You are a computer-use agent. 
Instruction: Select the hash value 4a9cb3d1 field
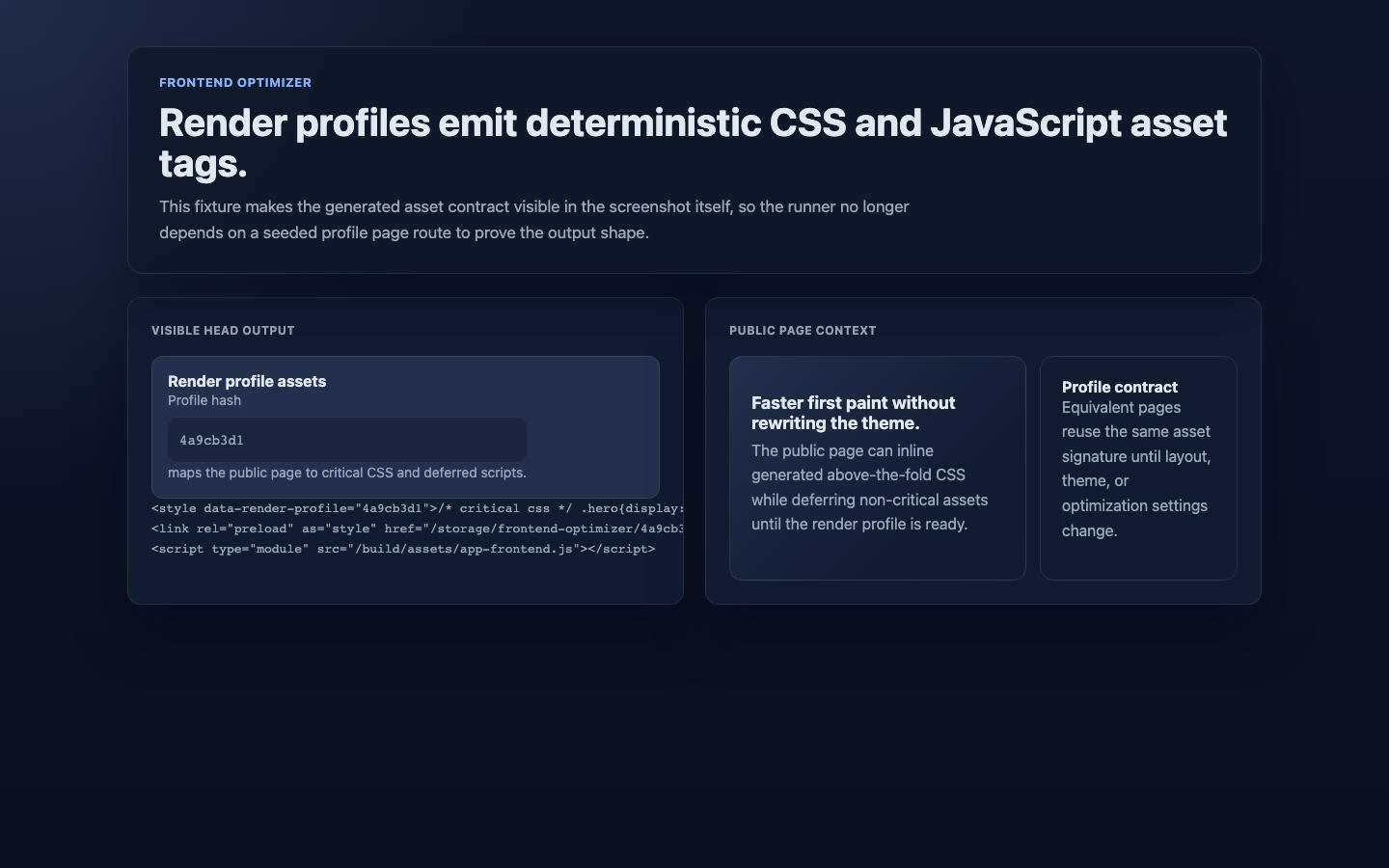tap(347, 440)
